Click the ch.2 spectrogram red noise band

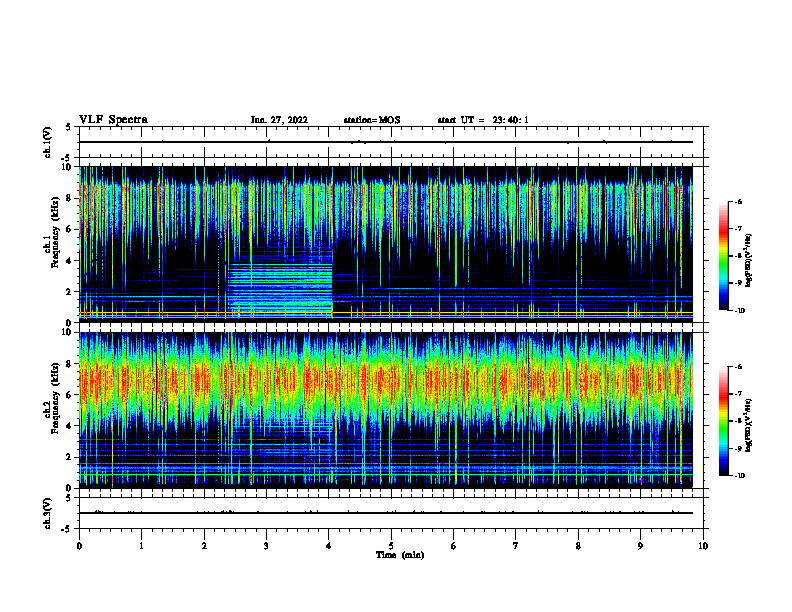pos(386,380)
